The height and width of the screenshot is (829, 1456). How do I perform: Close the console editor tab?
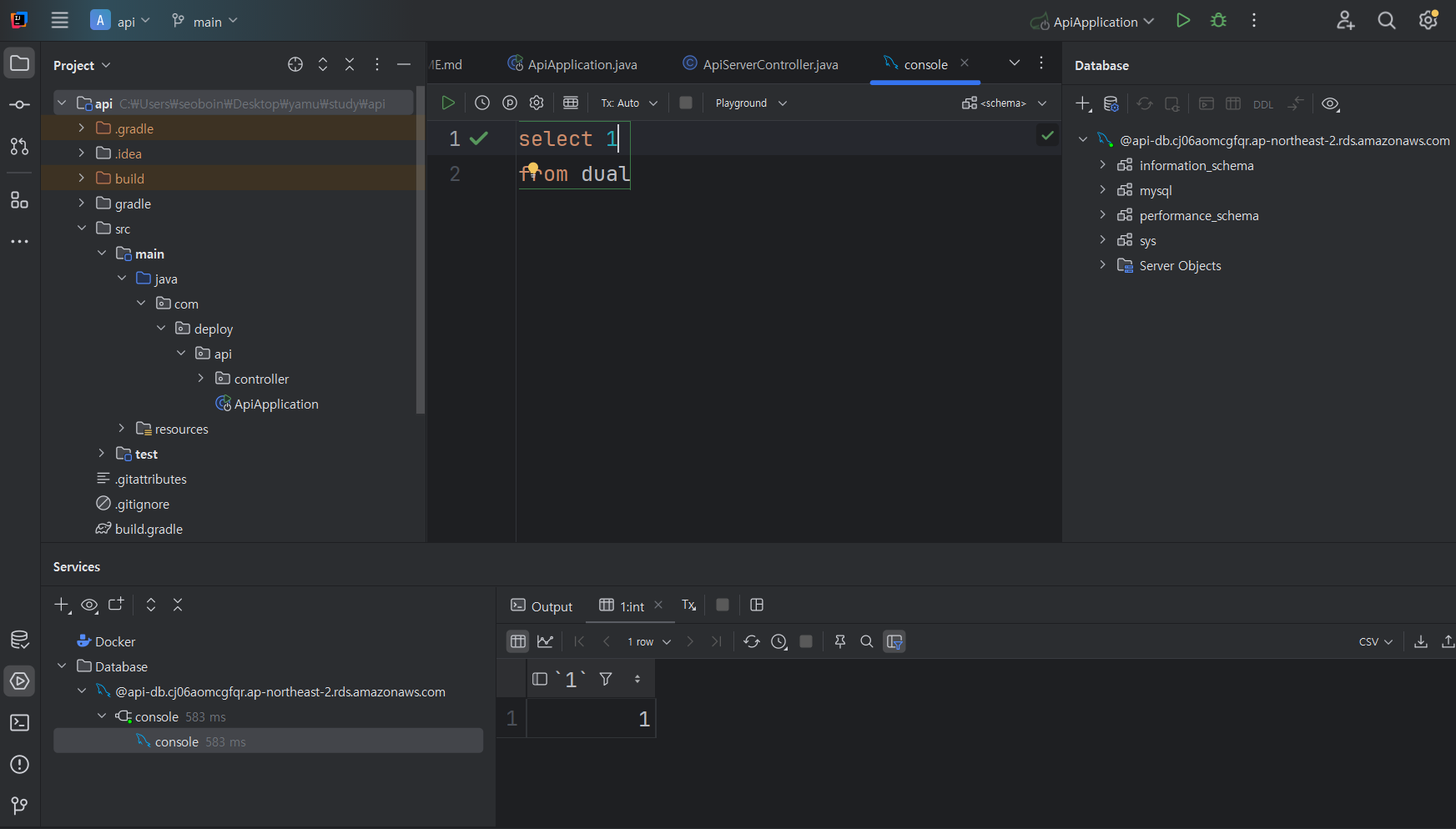965,63
